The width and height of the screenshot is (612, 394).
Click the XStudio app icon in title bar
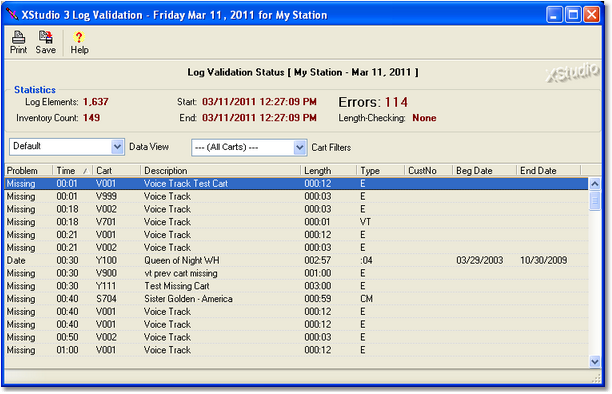(12, 14)
